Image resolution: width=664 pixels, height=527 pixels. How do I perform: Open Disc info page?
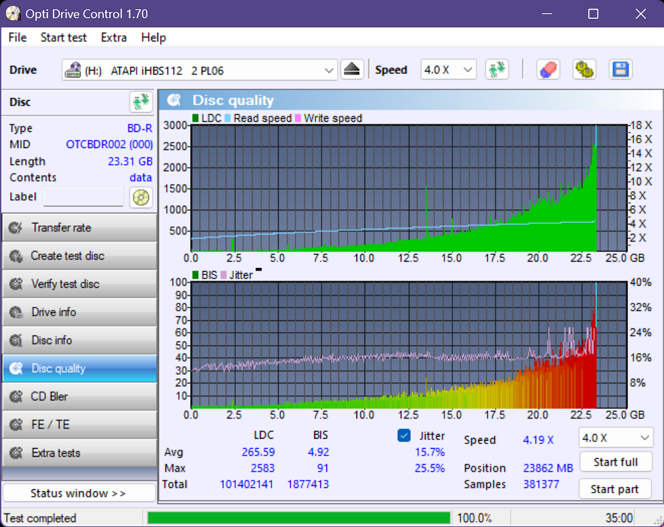80,340
